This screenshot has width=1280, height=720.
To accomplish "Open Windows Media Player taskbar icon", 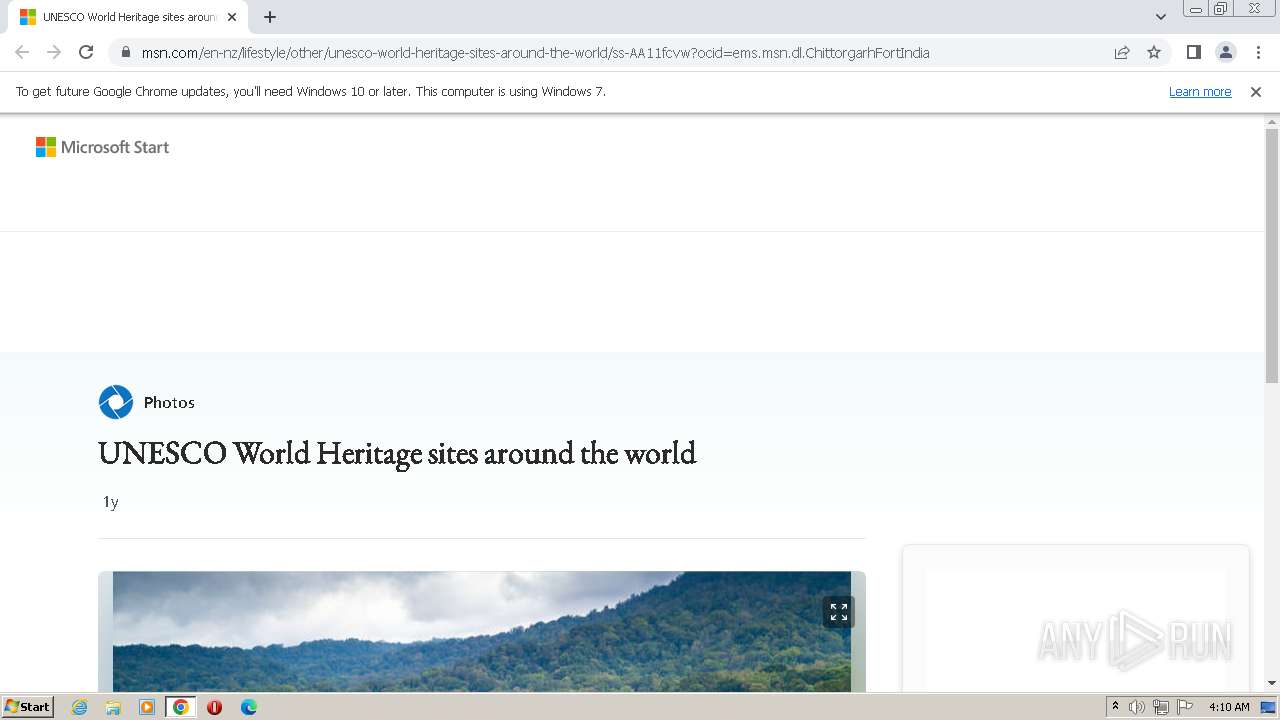I will point(147,707).
